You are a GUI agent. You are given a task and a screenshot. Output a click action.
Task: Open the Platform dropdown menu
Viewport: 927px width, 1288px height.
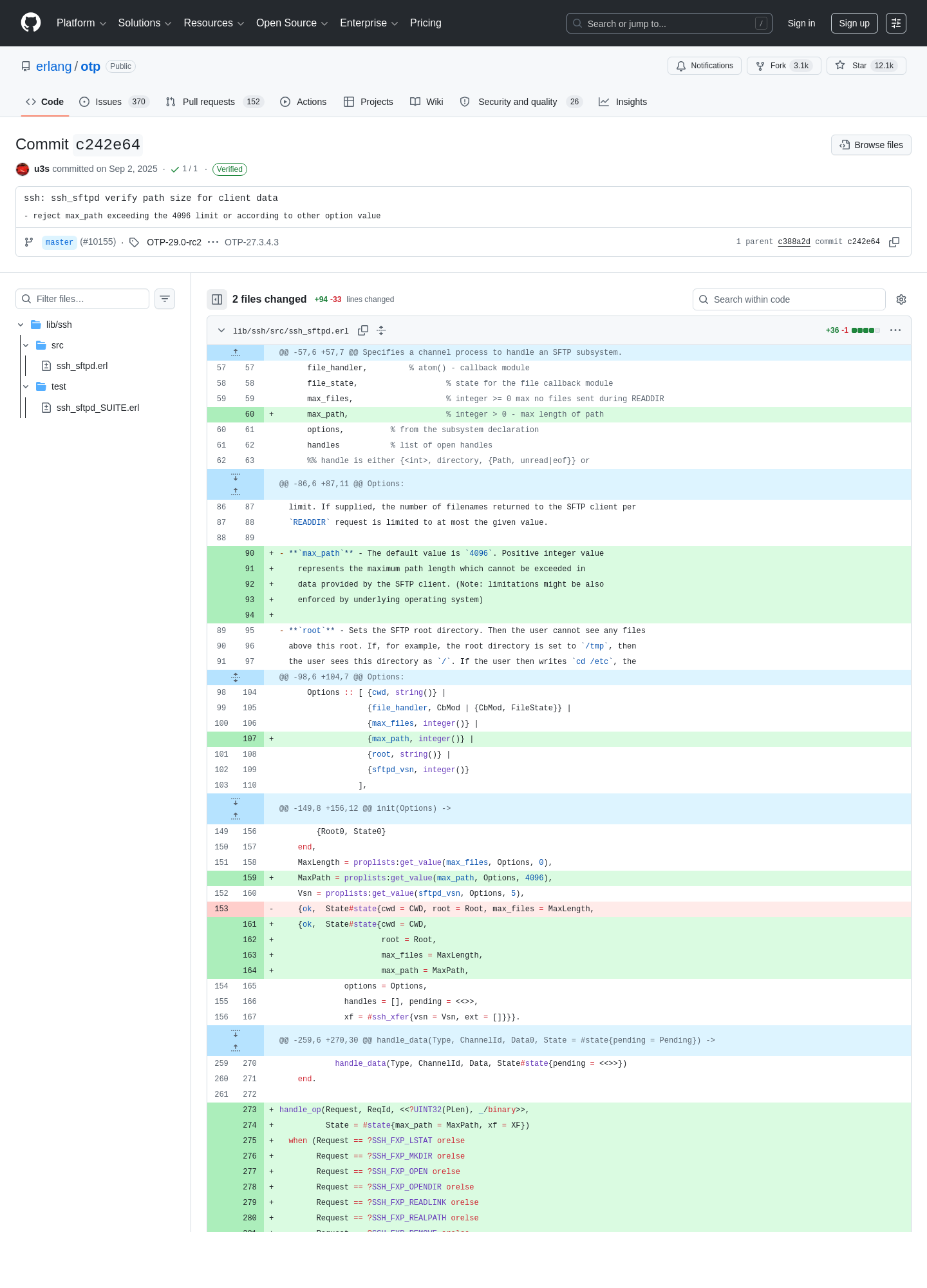(81, 23)
